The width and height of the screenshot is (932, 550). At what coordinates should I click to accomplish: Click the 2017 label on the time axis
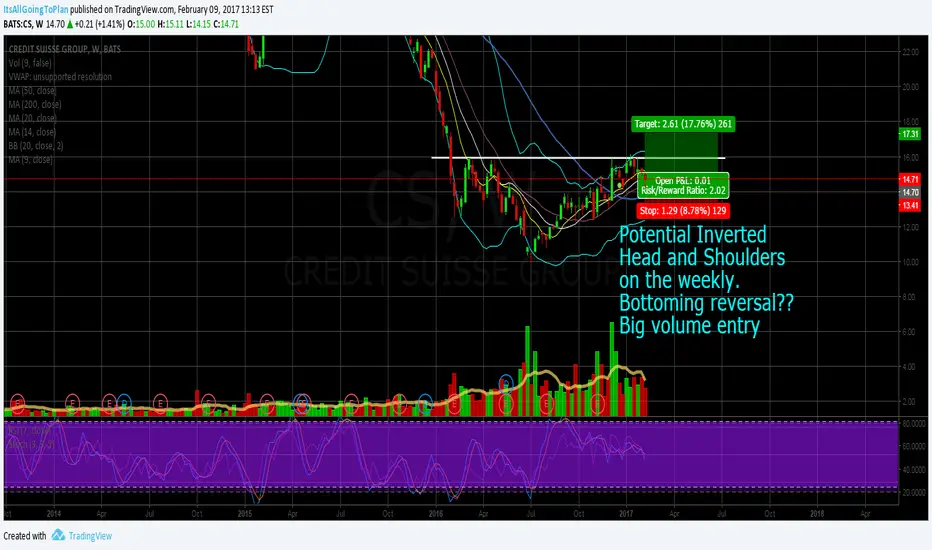[626, 513]
